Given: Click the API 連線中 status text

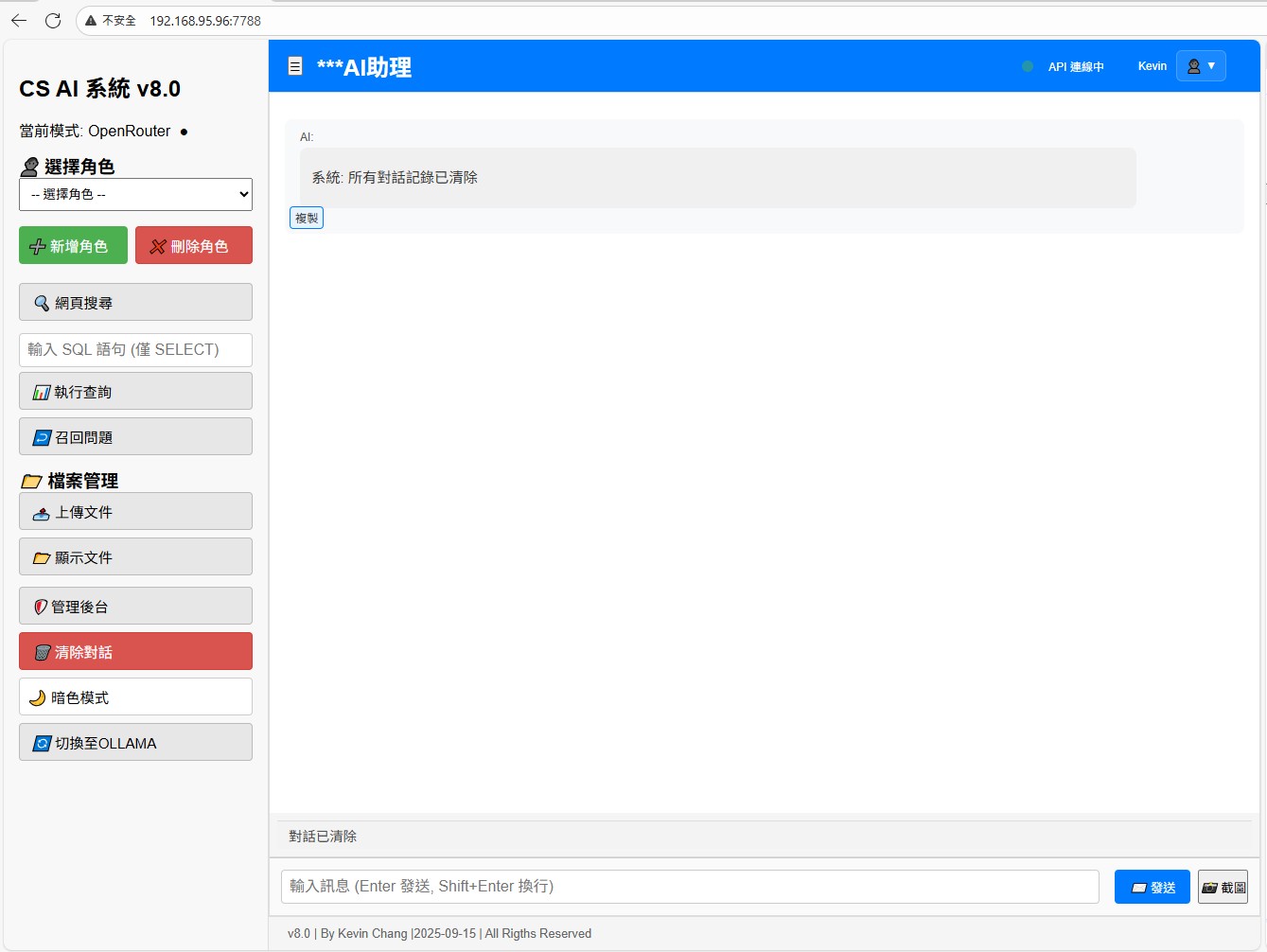Looking at the screenshot, I should click(1076, 66).
